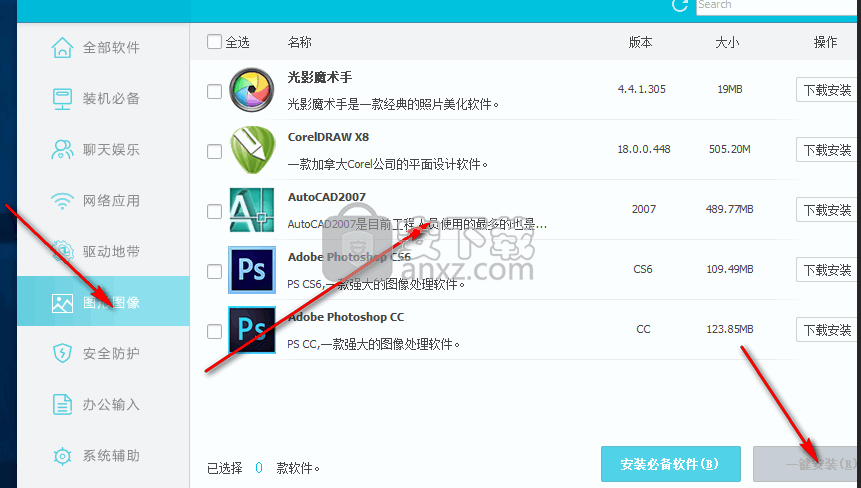Click the 光影魔术手 app icon
861x488 pixels.
(251, 90)
